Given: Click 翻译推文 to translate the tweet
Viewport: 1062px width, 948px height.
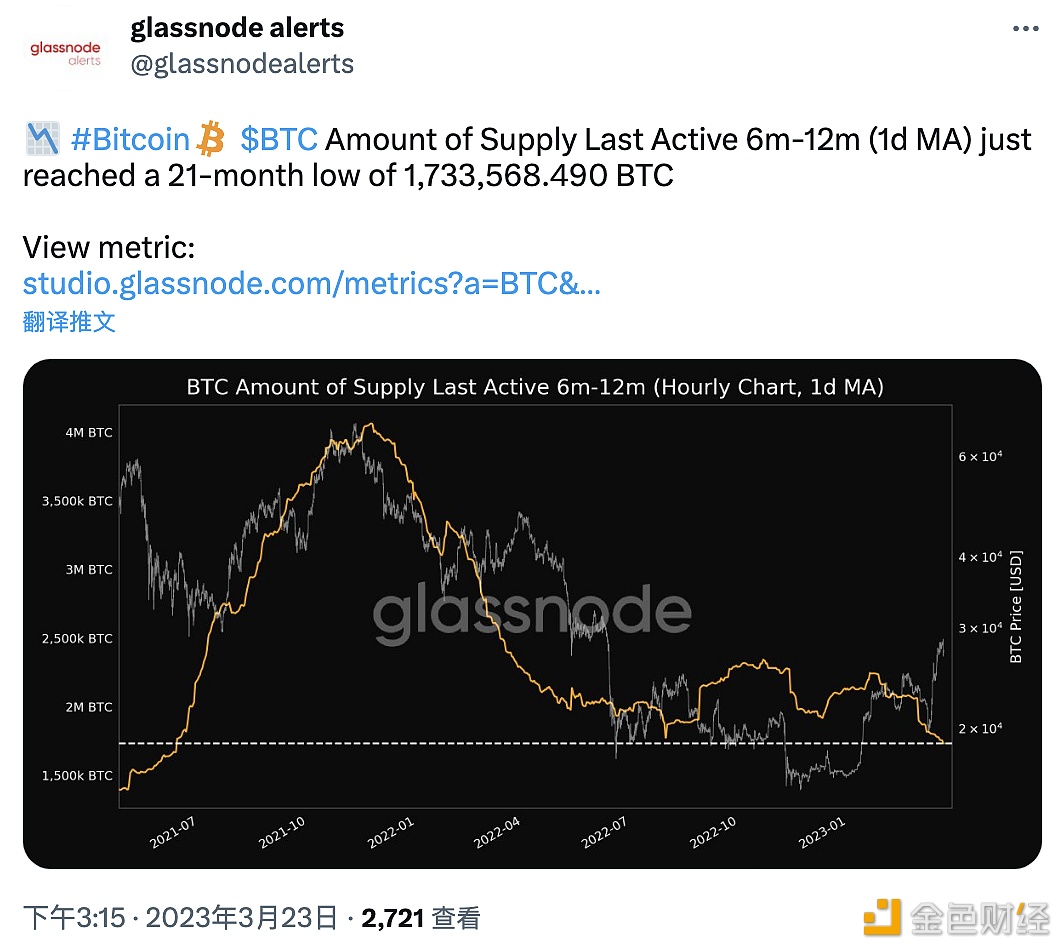Looking at the screenshot, I should (69, 322).
